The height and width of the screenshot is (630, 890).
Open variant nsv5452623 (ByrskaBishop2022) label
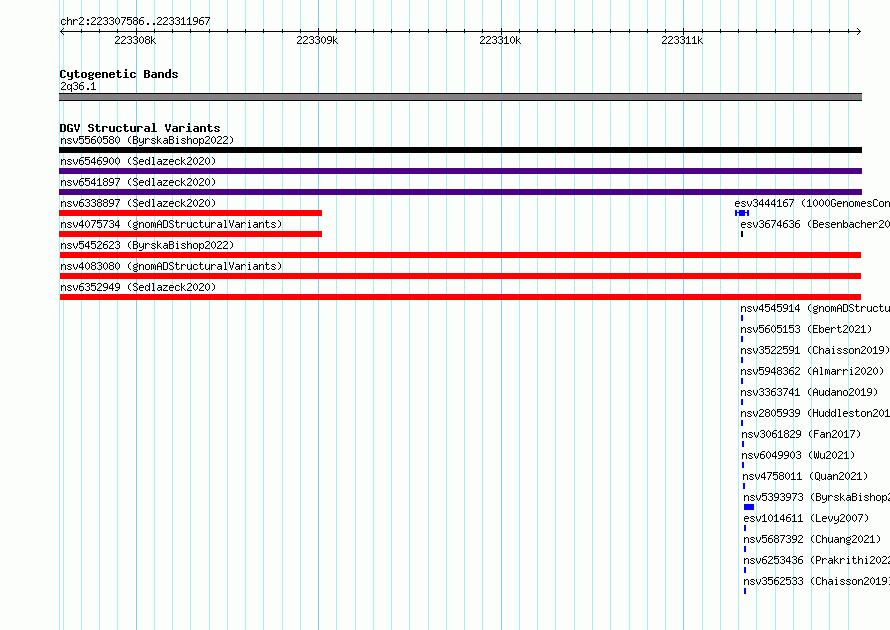(147, 245)
